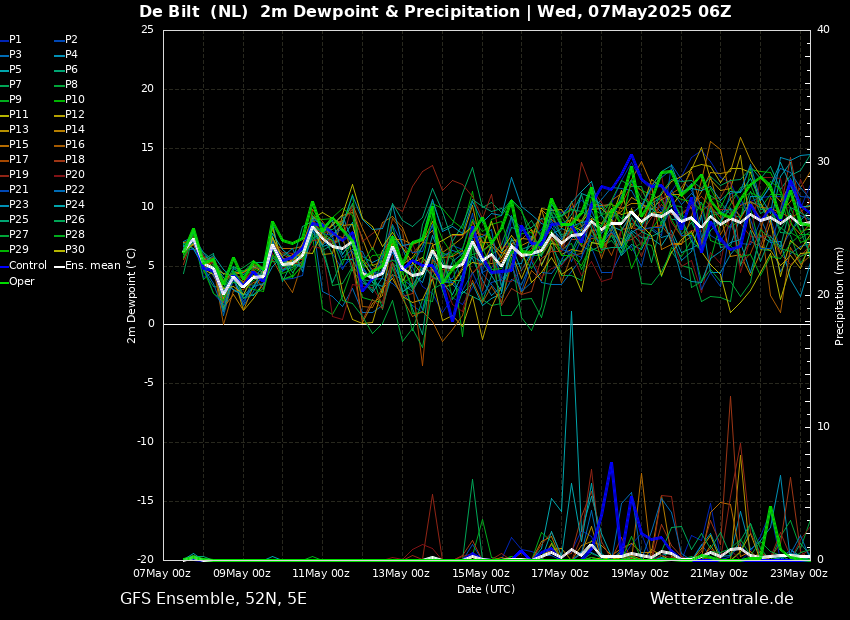850x620 pixels.
Task: Click the P26 legend entry
Action: pos(70,219)
